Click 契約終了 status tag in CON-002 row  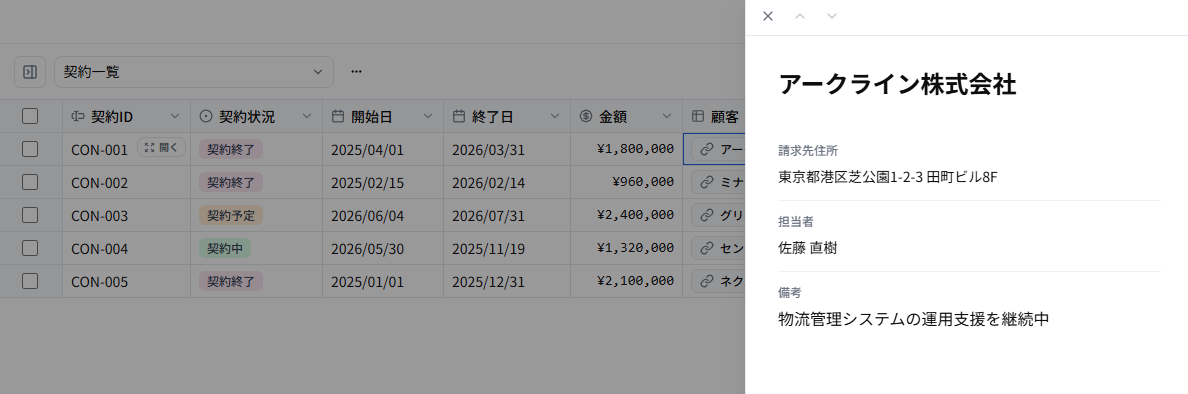[231, 183]
